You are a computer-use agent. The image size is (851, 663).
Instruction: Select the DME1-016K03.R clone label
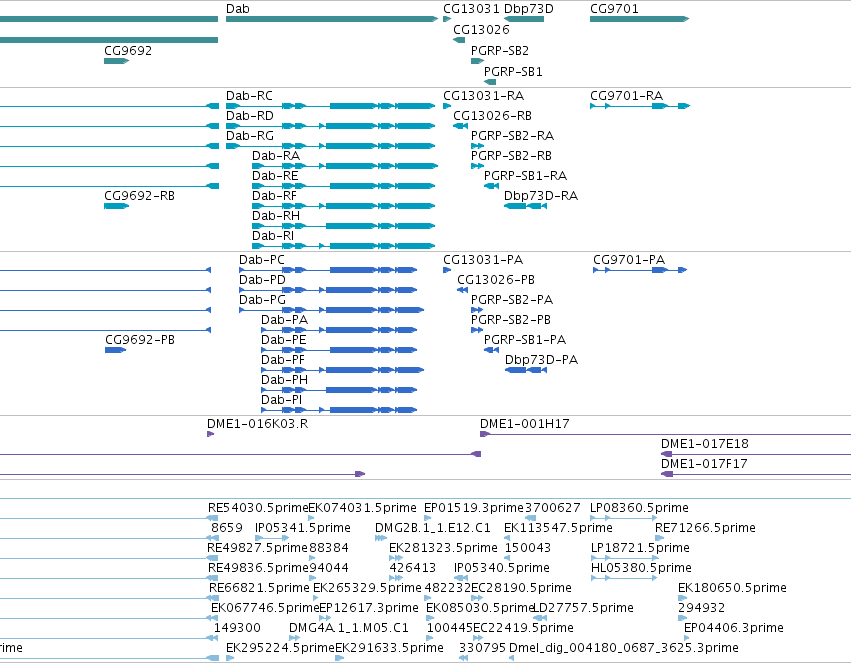point(257,424)
